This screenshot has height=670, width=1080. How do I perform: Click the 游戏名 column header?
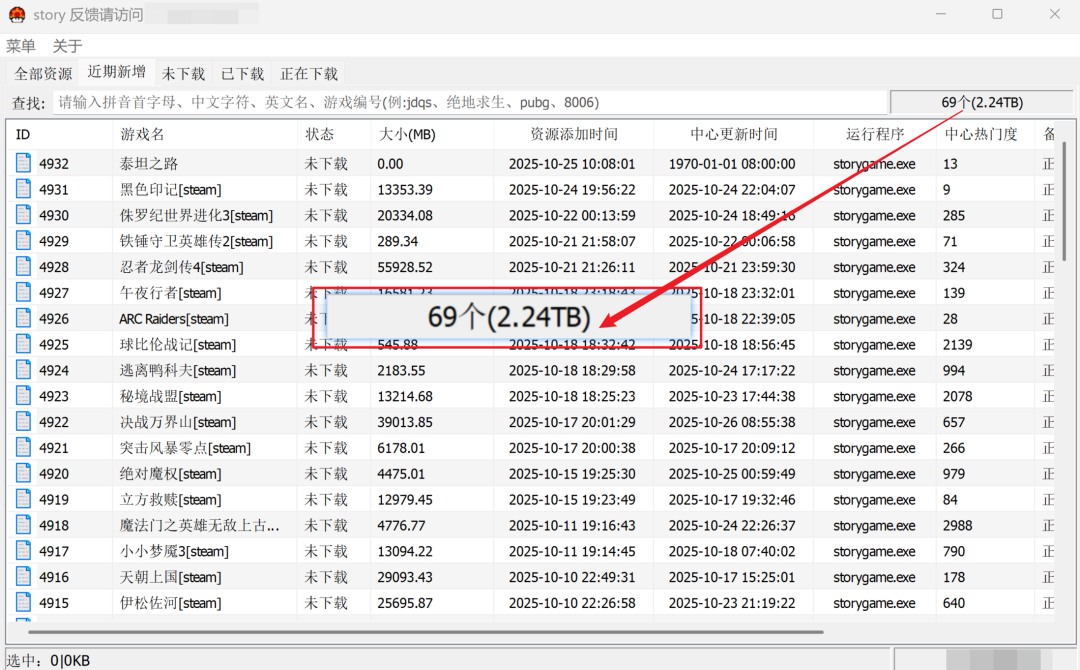pos(142,134)
